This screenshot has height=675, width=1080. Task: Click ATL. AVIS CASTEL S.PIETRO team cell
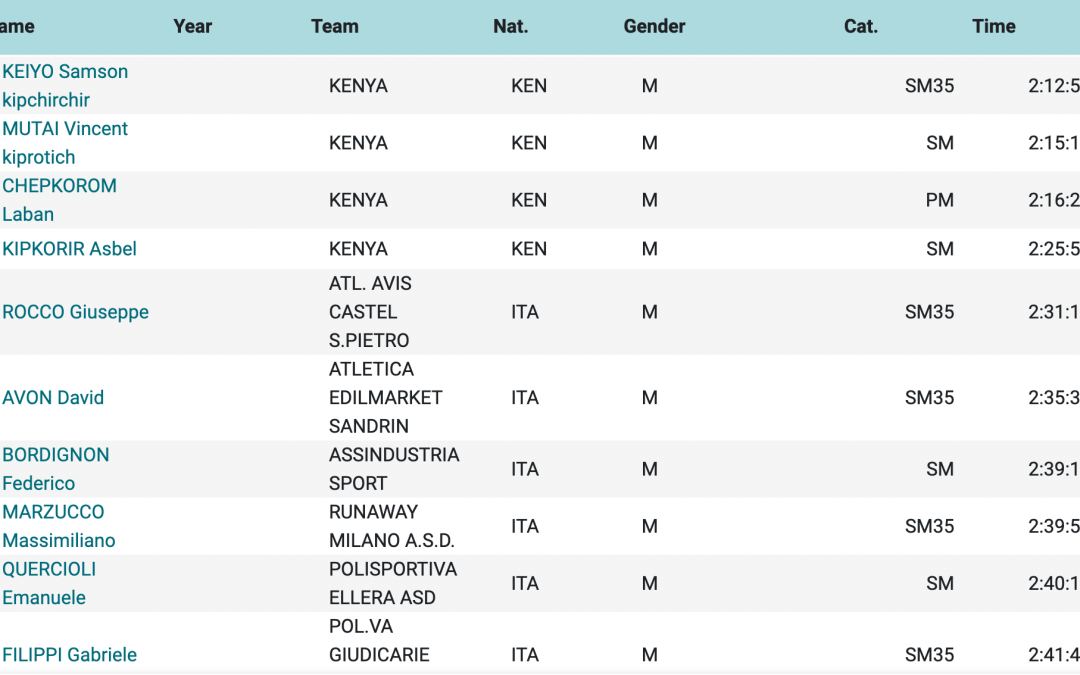click(x=370, y=312)
